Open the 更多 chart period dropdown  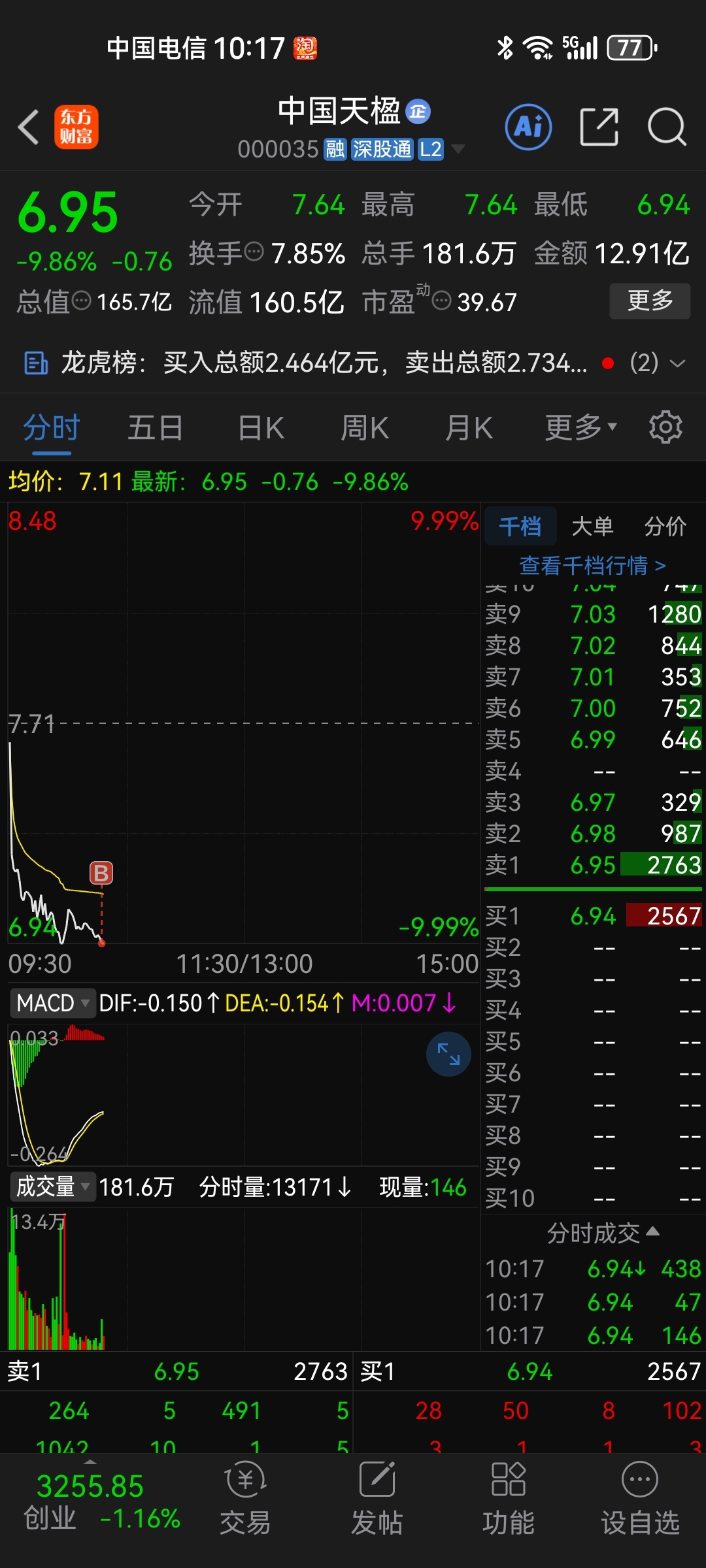(x=580, y=428)
